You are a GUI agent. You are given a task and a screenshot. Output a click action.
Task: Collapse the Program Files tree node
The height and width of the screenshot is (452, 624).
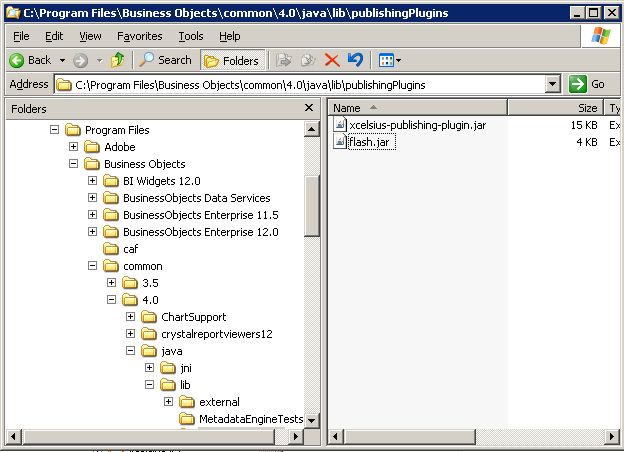55,130
